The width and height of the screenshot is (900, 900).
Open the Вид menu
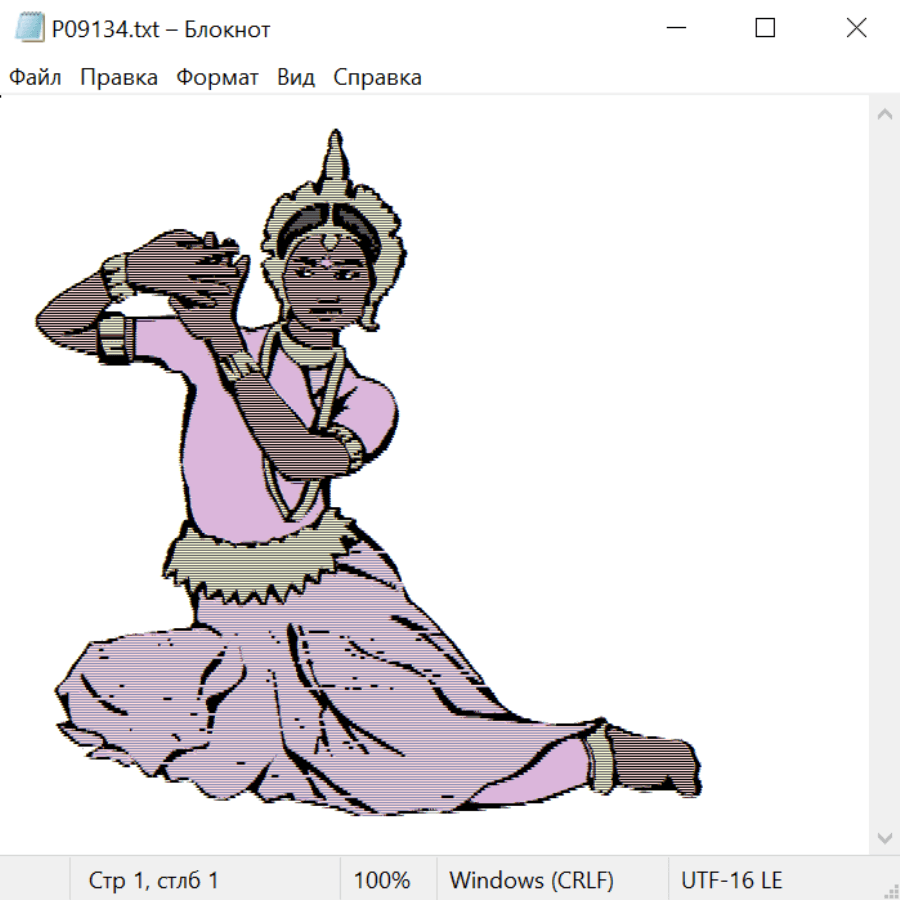[295, 78]
